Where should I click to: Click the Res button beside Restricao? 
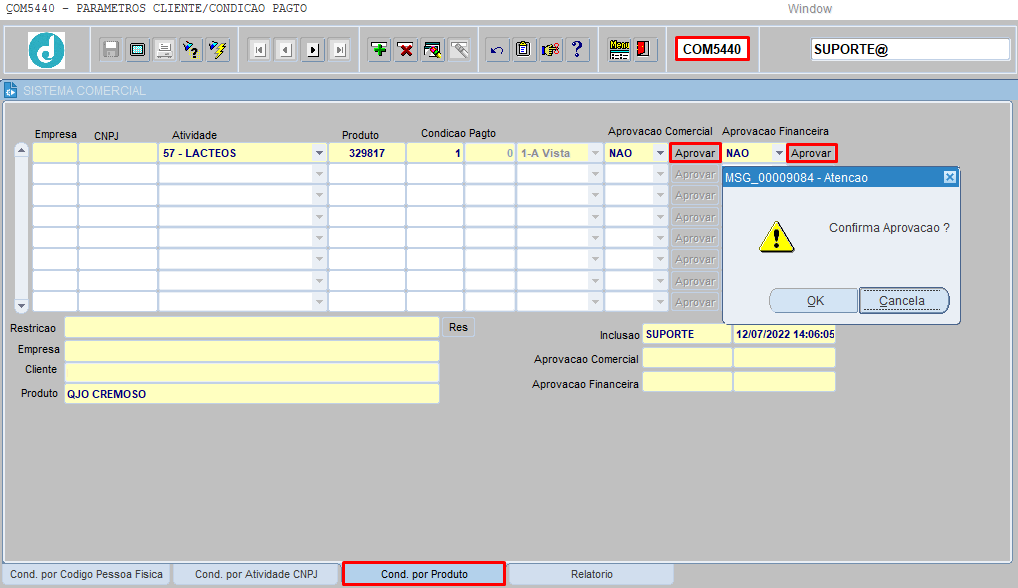click(458, 327)
